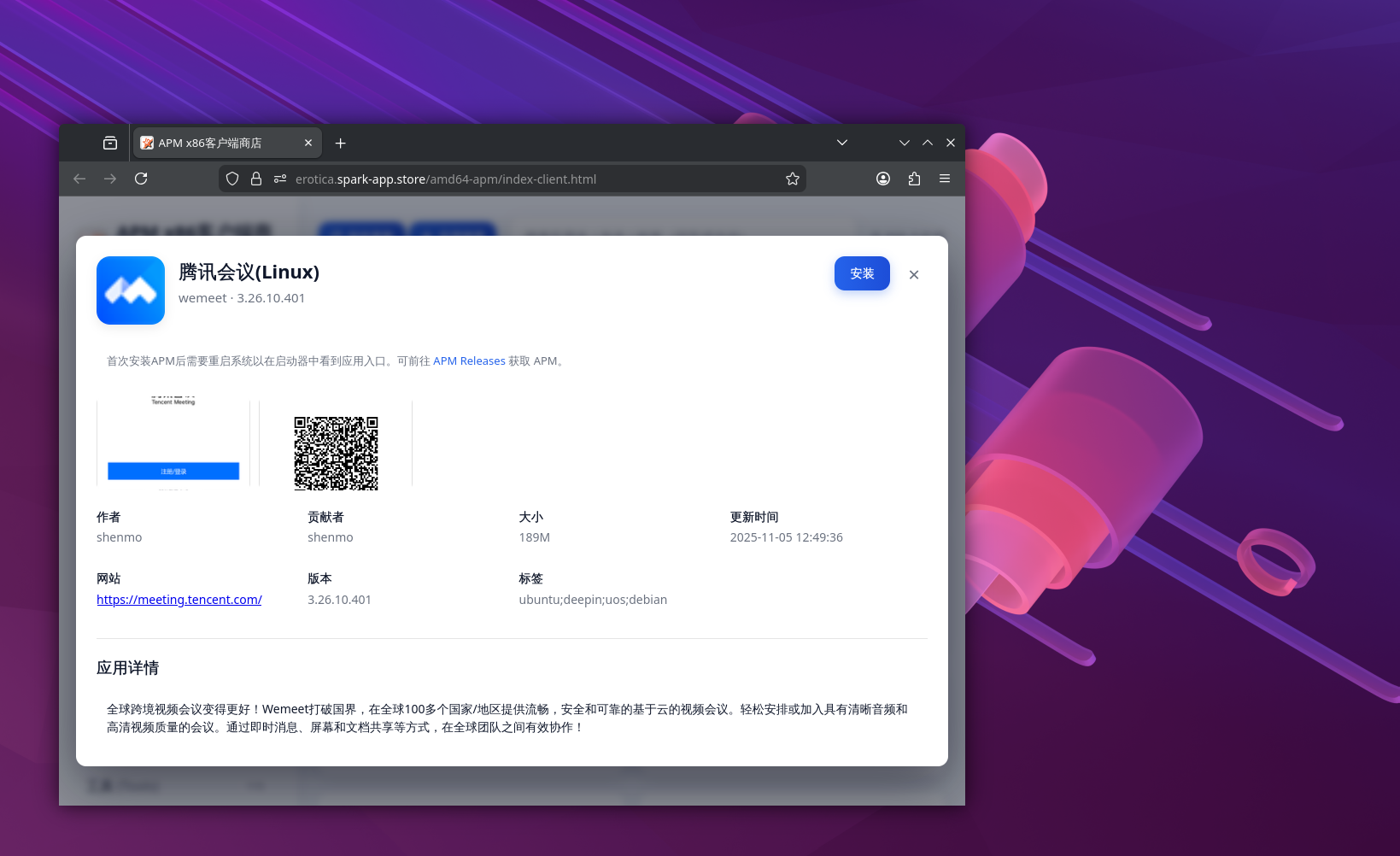1400x856 pixels.
Task: Expand the list all tabs dropdown
Action: click(x=842, y=143)
